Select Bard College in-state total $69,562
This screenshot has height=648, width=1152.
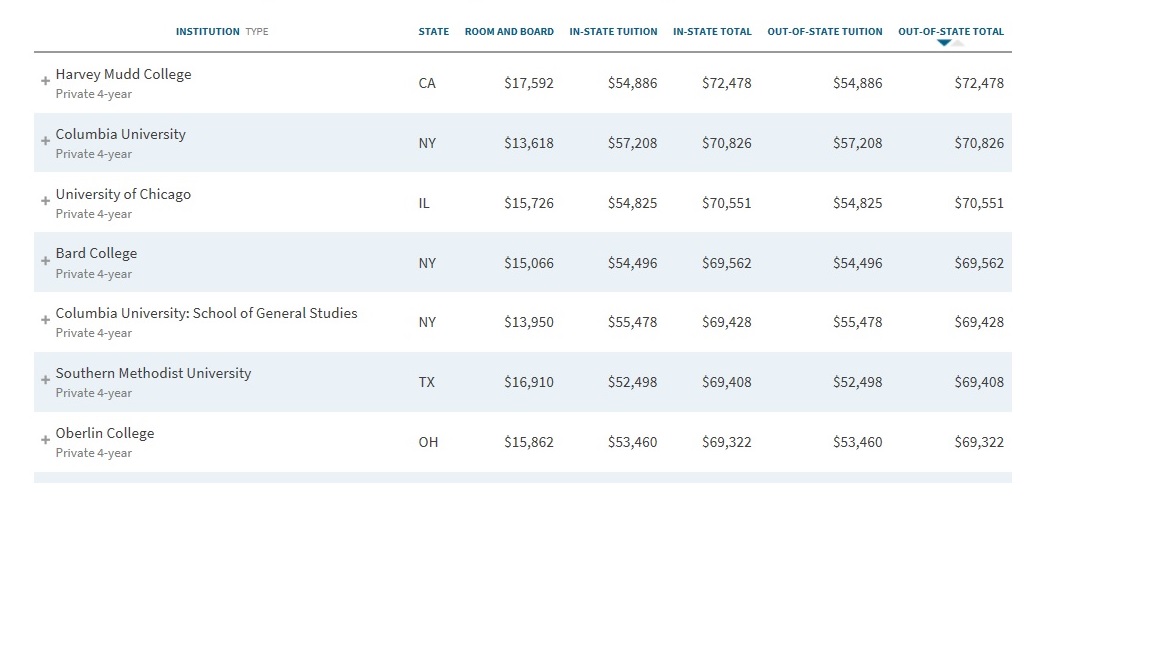point(727,263)
